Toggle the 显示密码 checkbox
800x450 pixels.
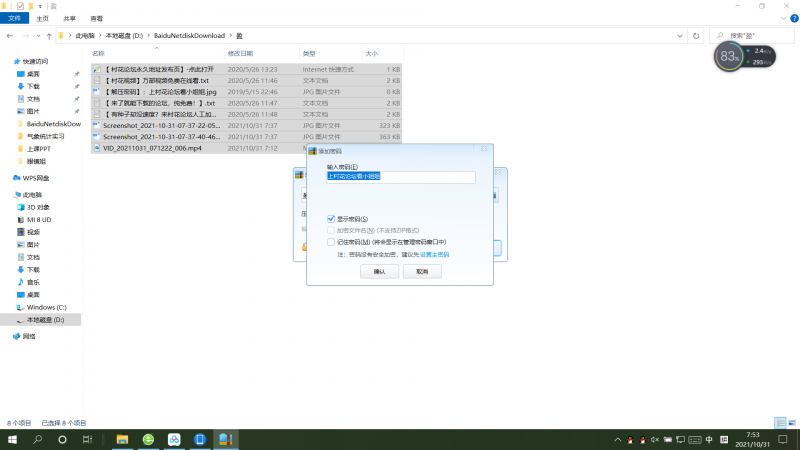click(x=331, y=218)
